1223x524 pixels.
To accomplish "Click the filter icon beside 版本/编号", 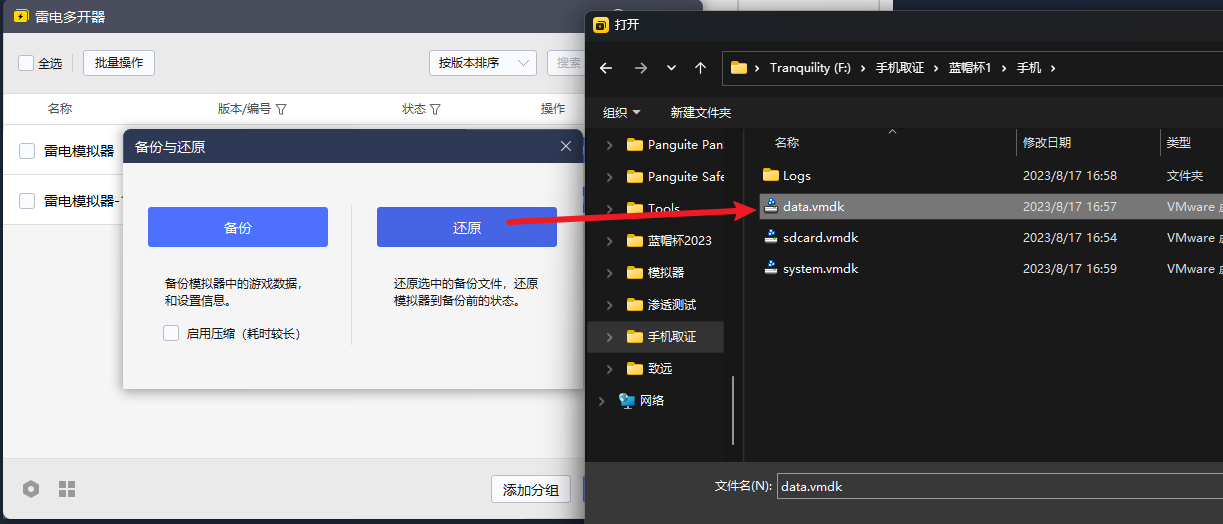I will [x=281, y=109].
